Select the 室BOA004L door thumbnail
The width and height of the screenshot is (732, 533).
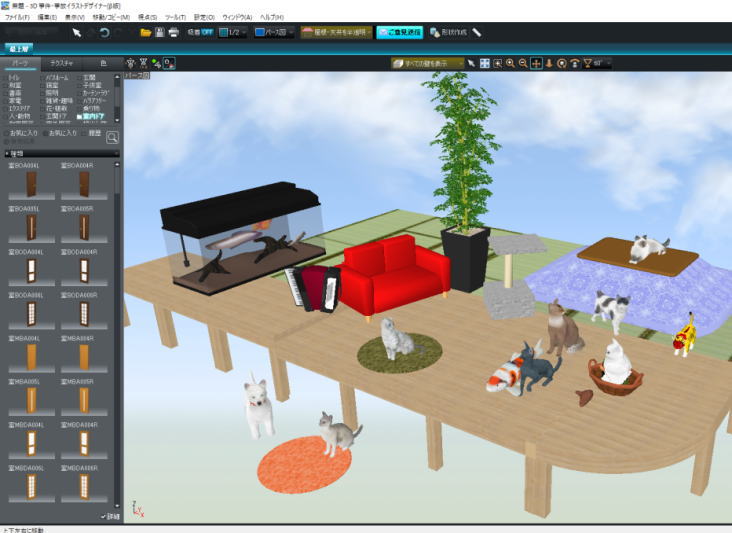[x=32, y=183]
